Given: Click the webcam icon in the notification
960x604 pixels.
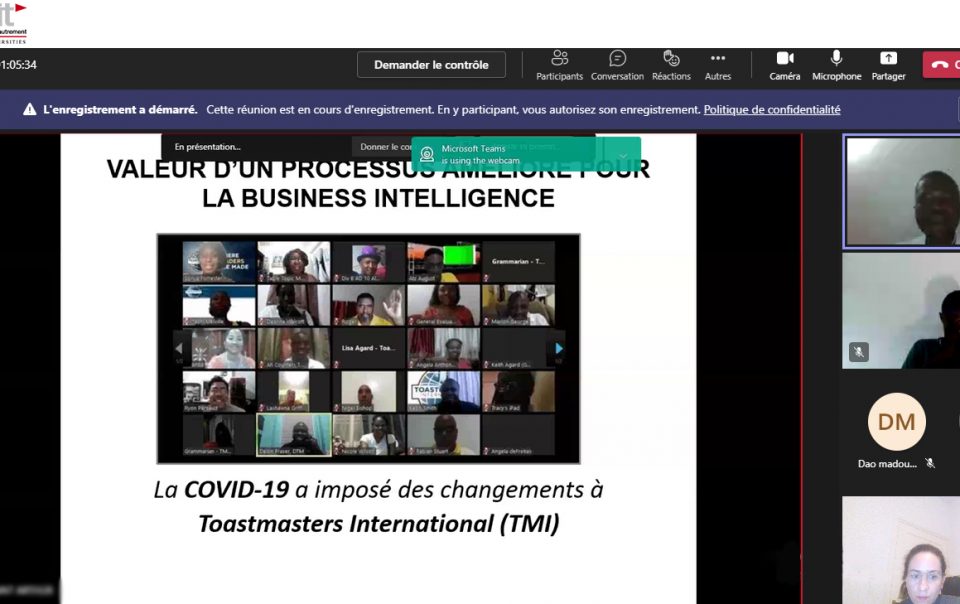Looking at the screenshot, I should (427, 154).
